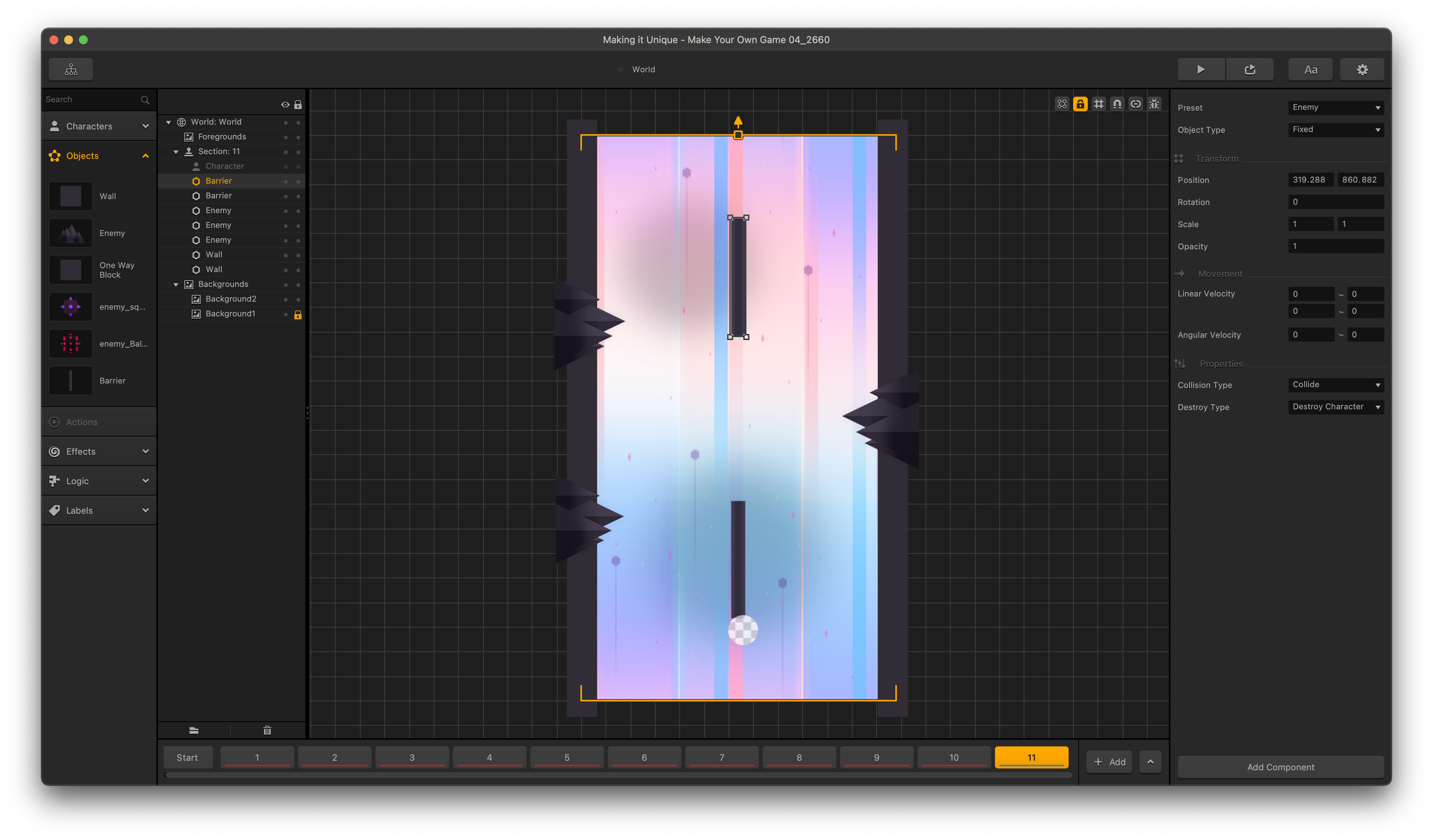Toggle the debug bug icon

pyautogui.click(x=1154, y=104)
